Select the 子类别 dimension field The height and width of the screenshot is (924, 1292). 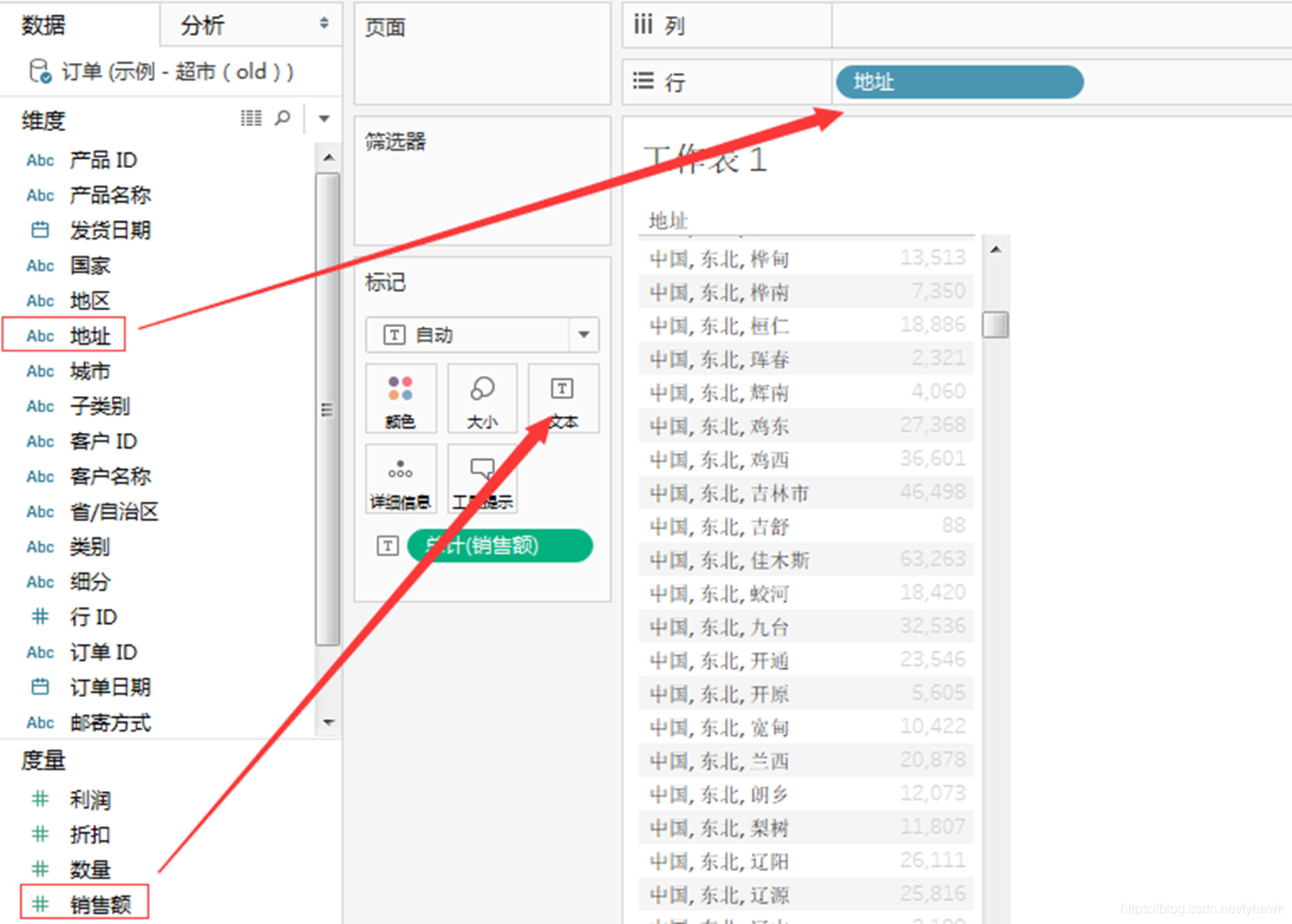point(100,406)
